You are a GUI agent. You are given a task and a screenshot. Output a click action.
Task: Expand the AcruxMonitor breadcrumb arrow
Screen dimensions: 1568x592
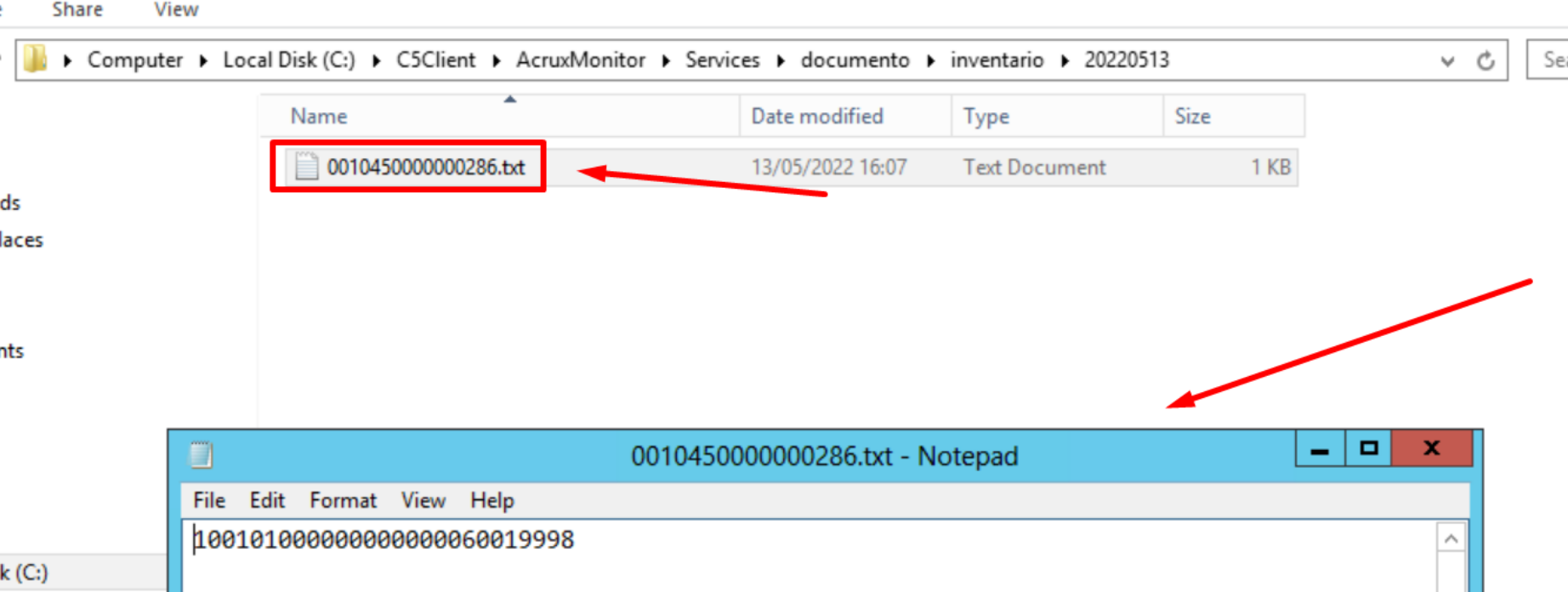tap(666, 60)
